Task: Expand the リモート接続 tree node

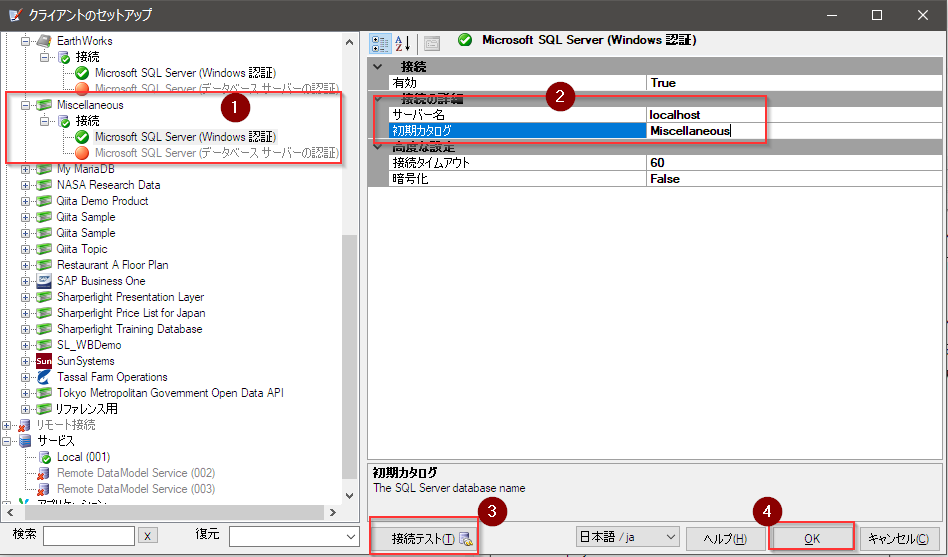Action: pyautogui.click(x=7, y=425)
